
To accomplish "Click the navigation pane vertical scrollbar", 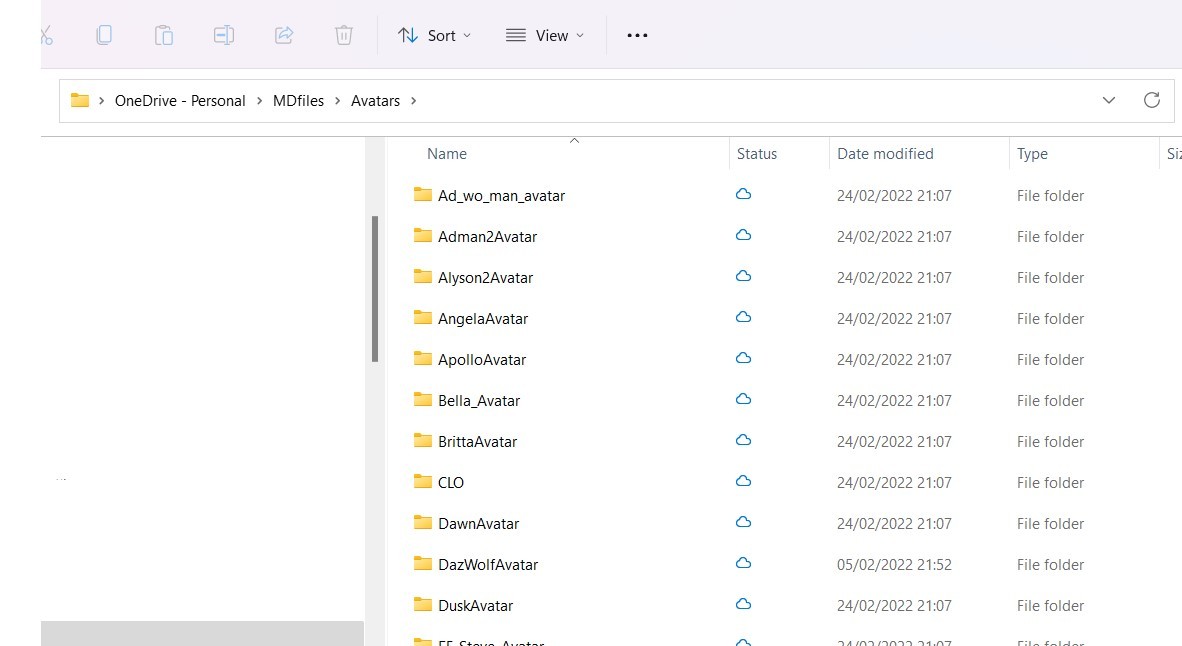I will [x=375, y=290].
